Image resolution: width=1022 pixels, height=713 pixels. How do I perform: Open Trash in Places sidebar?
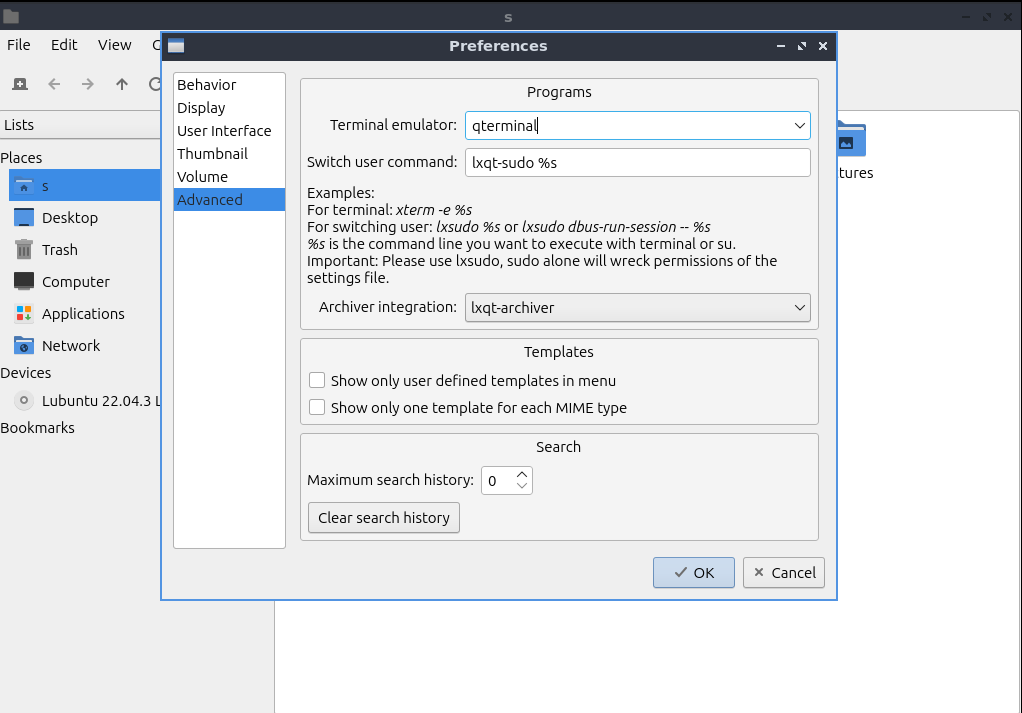pyautogui.click(x=59, y=250)
